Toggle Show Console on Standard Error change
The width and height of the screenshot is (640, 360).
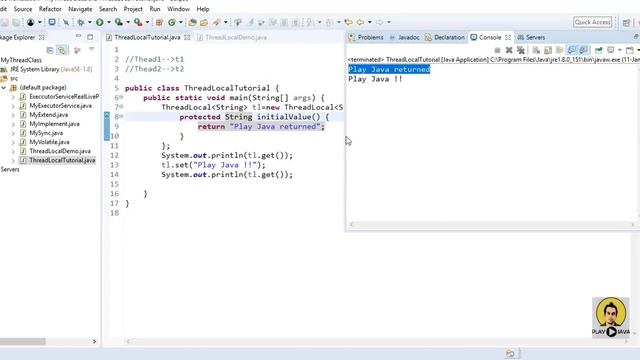point(584,50)
